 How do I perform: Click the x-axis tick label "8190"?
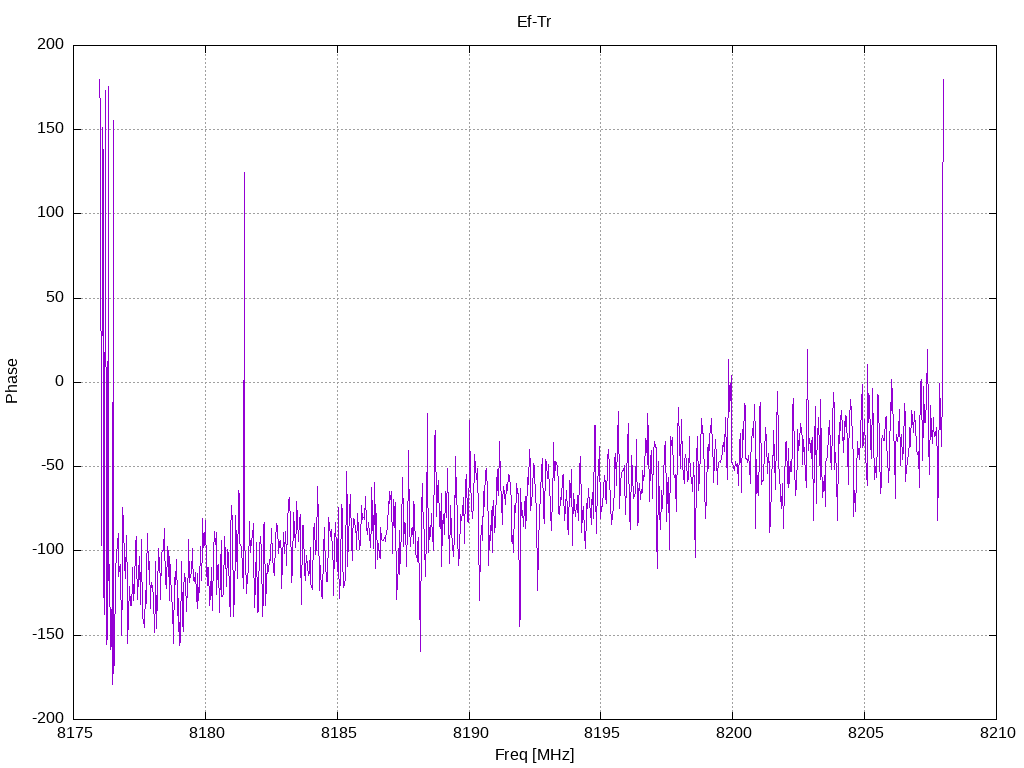(470, 733)
